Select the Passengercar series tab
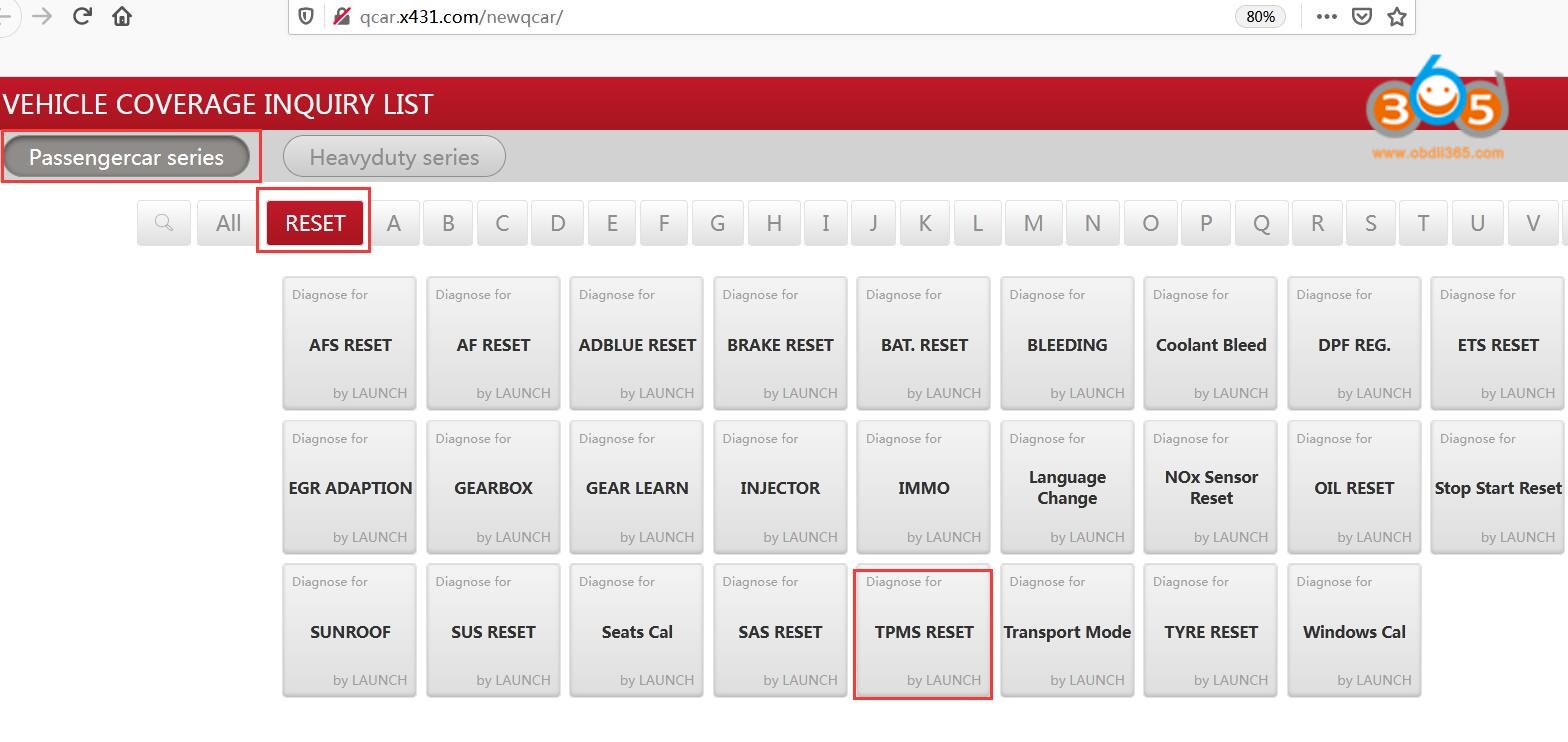This screenshot has height=742, width=1568. 126,157
